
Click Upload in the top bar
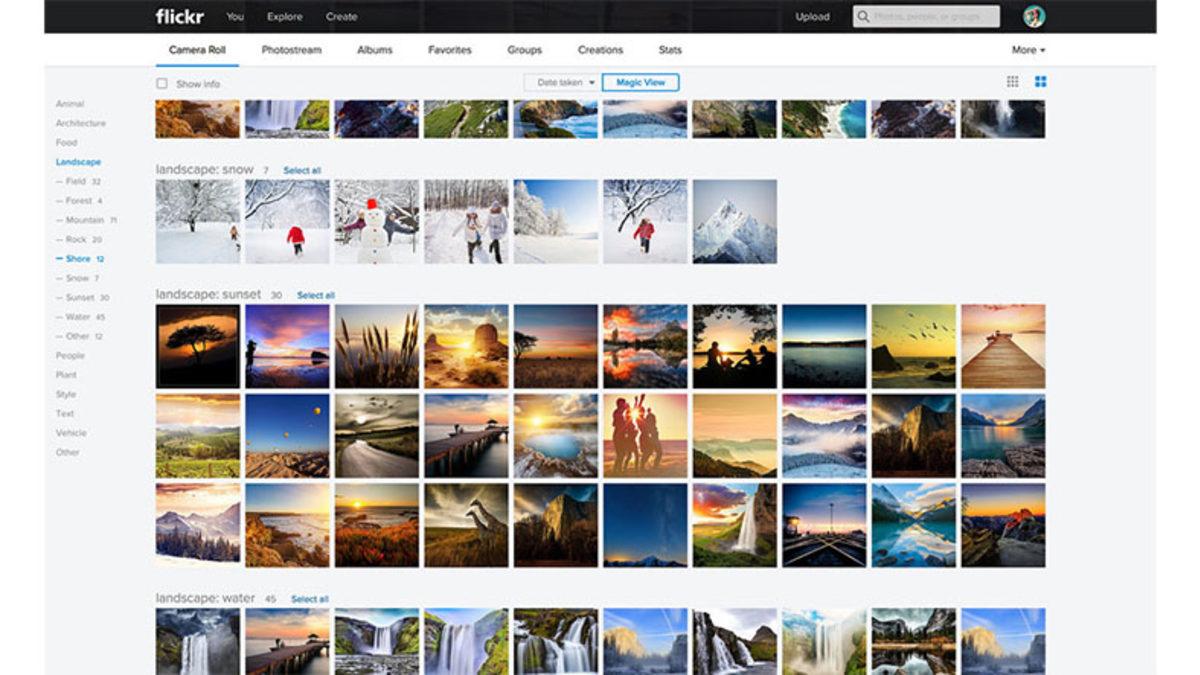811,17
